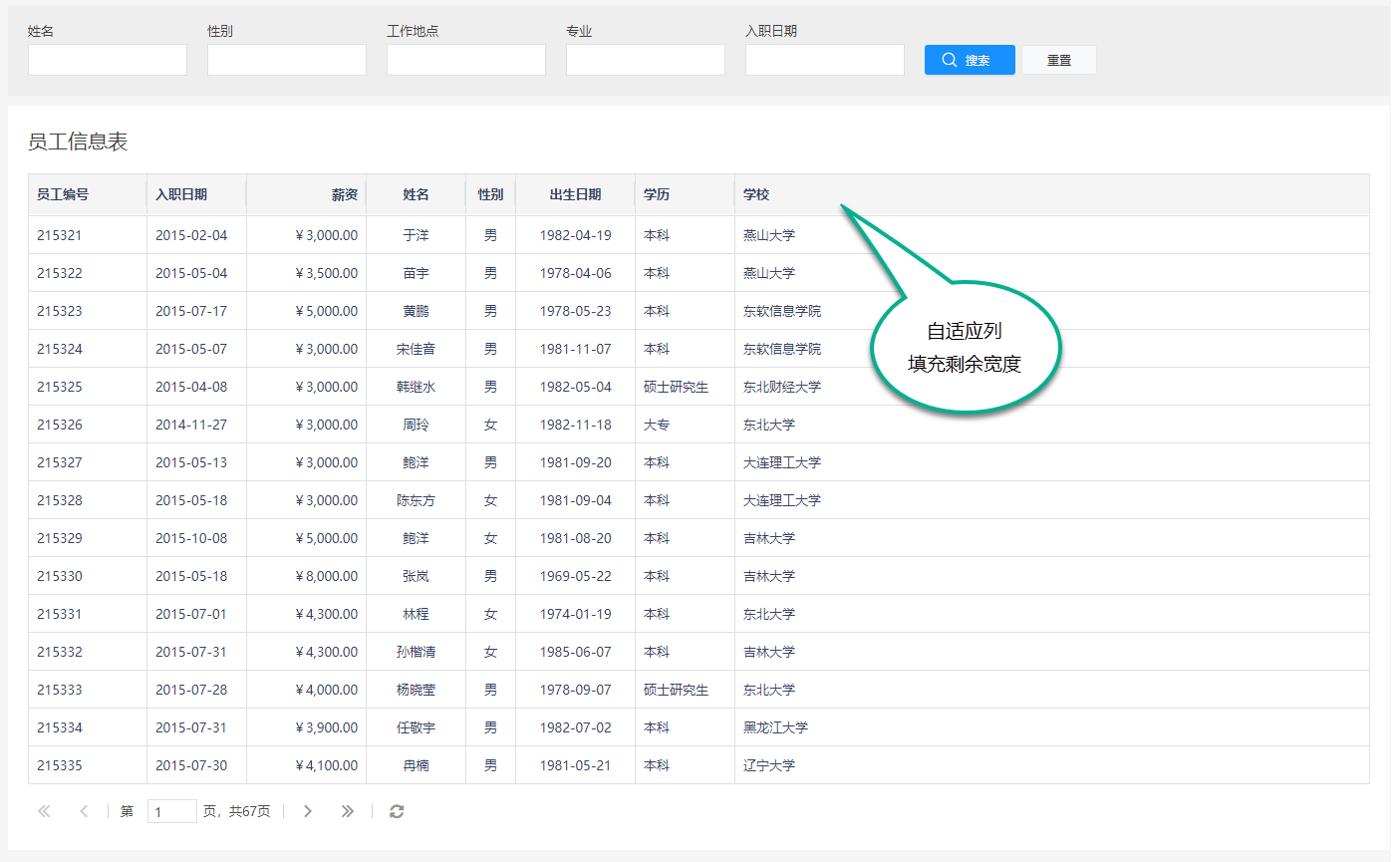Go to first page icon

coord(44,811)
